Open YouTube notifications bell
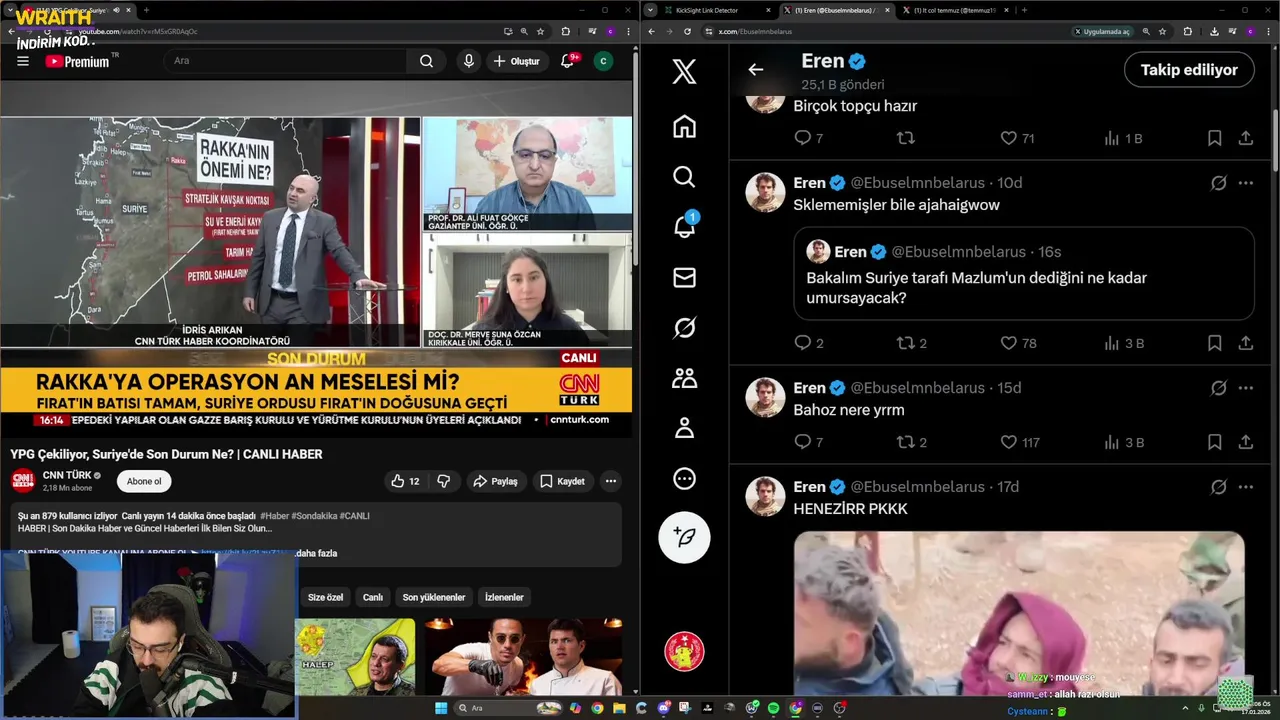 point(567,61)
